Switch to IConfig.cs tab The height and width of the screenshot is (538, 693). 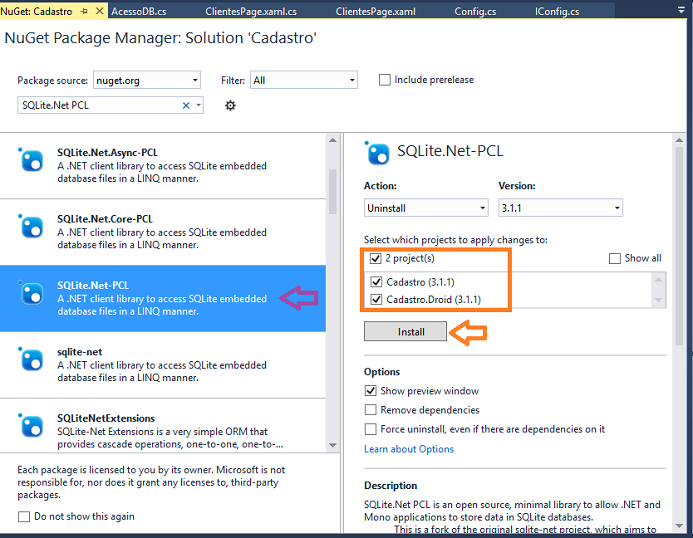pyautogui.click(x=557, y=11)
